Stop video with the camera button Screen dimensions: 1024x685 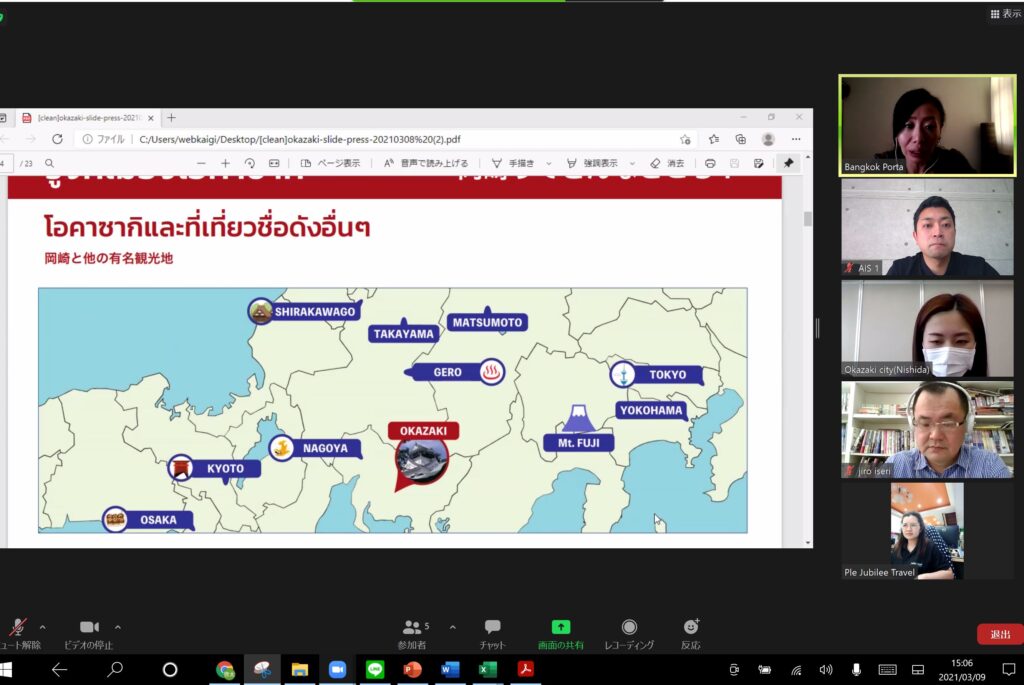coord(89,627)
